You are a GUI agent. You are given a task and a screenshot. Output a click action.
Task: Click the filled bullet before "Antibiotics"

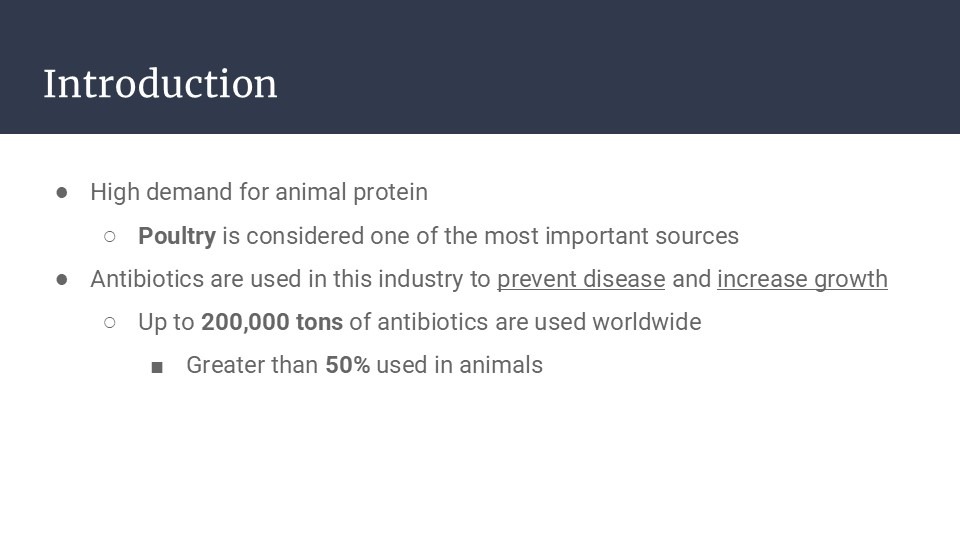coord(62,279)
